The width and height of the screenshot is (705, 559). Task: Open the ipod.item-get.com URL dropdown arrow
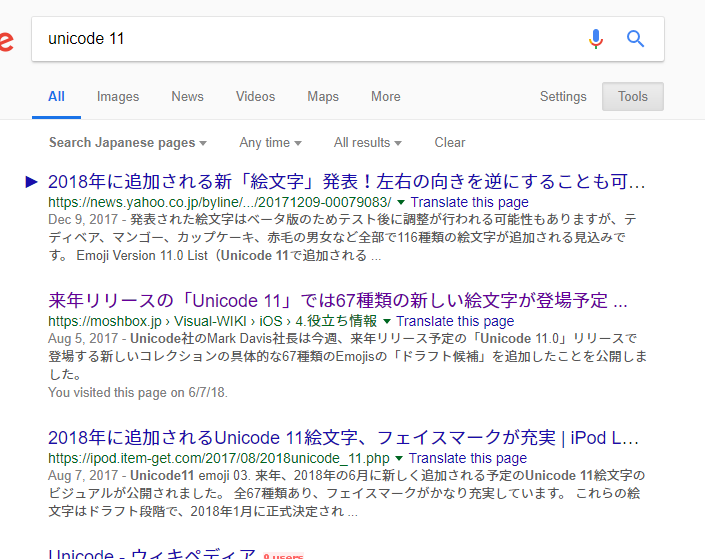click(x=399, y=458)
